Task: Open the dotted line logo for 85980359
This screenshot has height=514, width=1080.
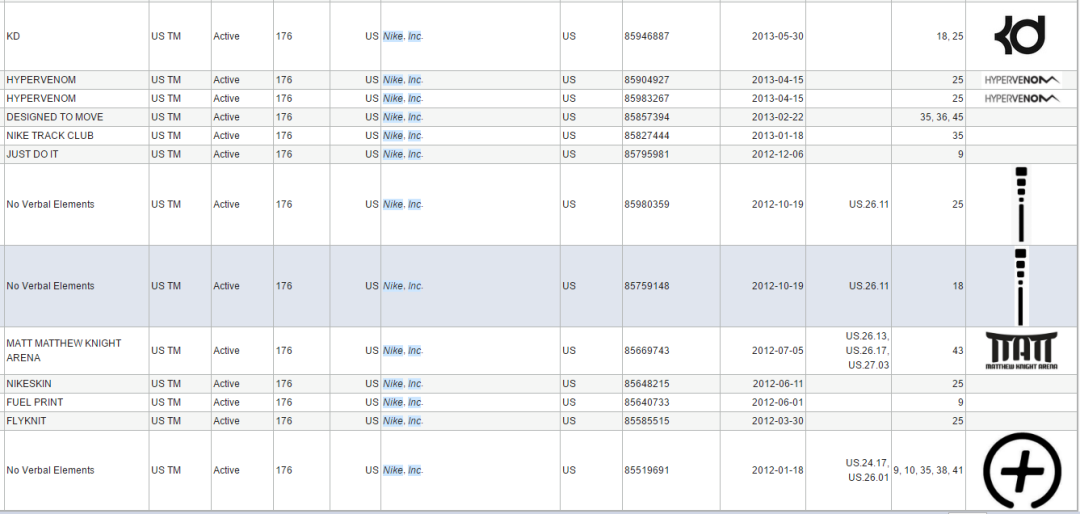Action: click(x=1021, y=205)
